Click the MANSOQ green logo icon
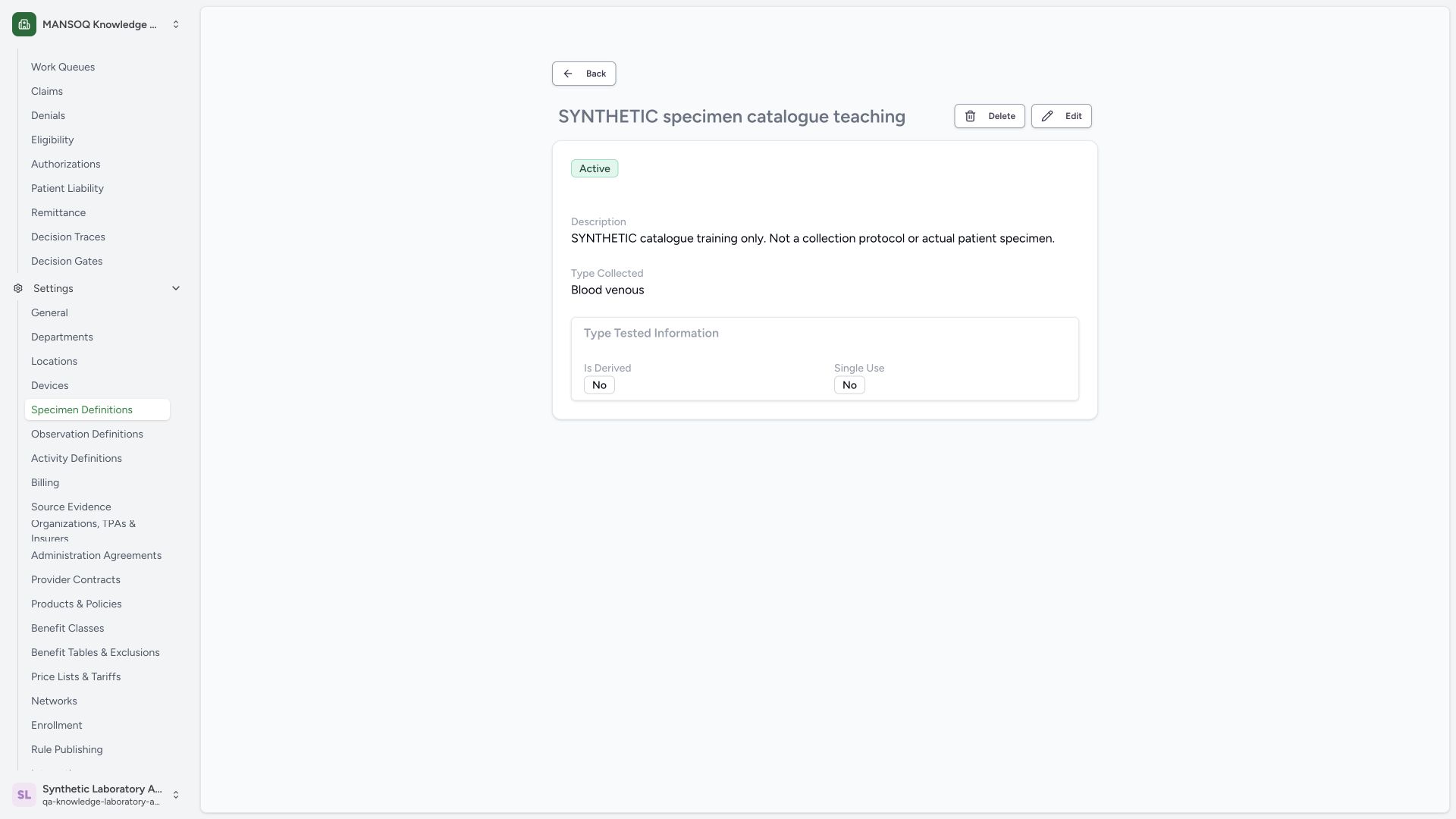 tap(24, 24)
